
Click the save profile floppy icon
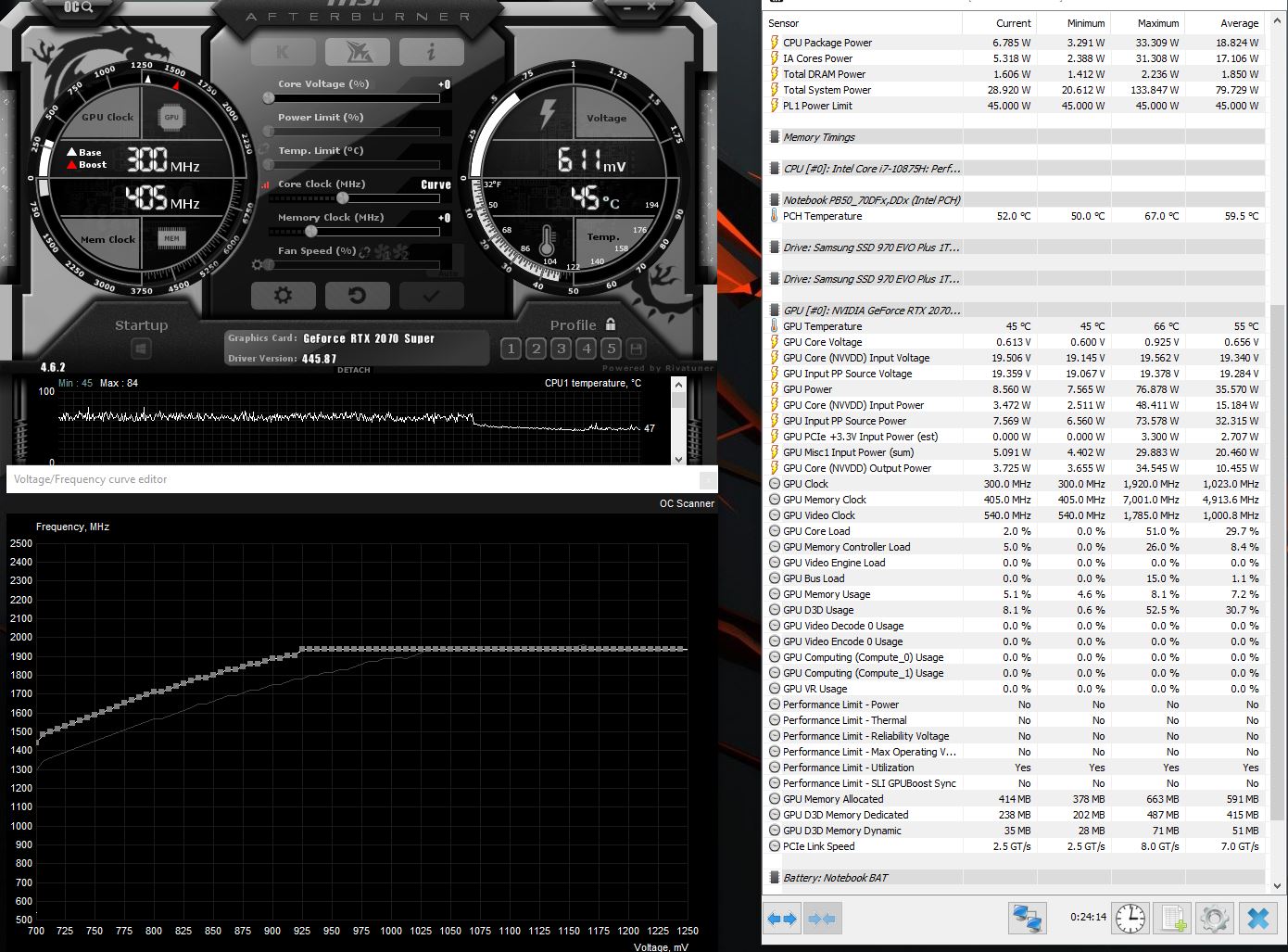[x=636, y=349]
